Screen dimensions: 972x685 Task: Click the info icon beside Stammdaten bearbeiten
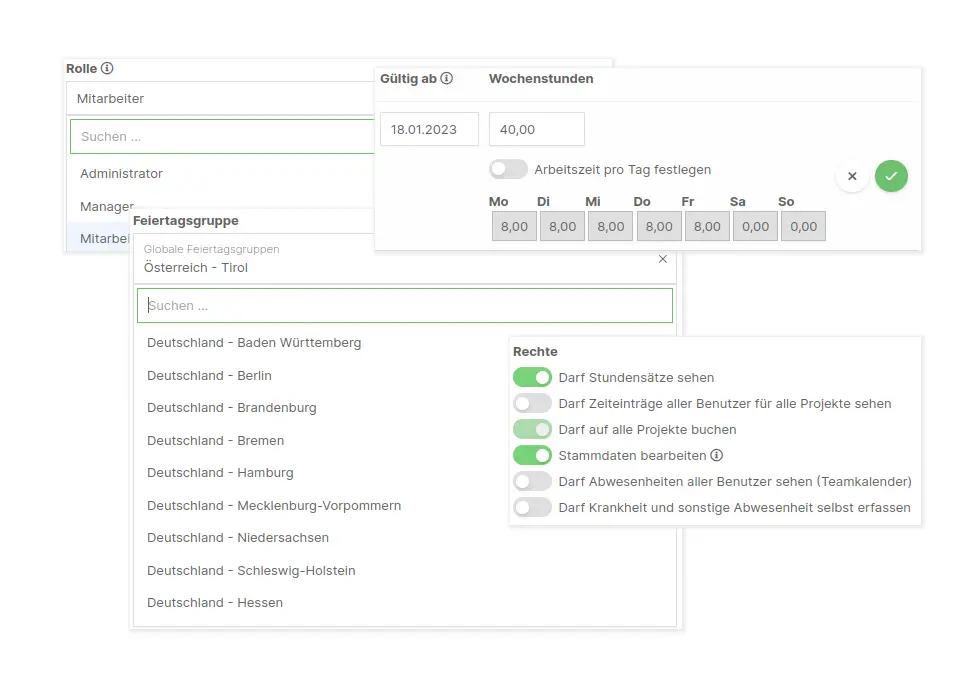[716, 456]
